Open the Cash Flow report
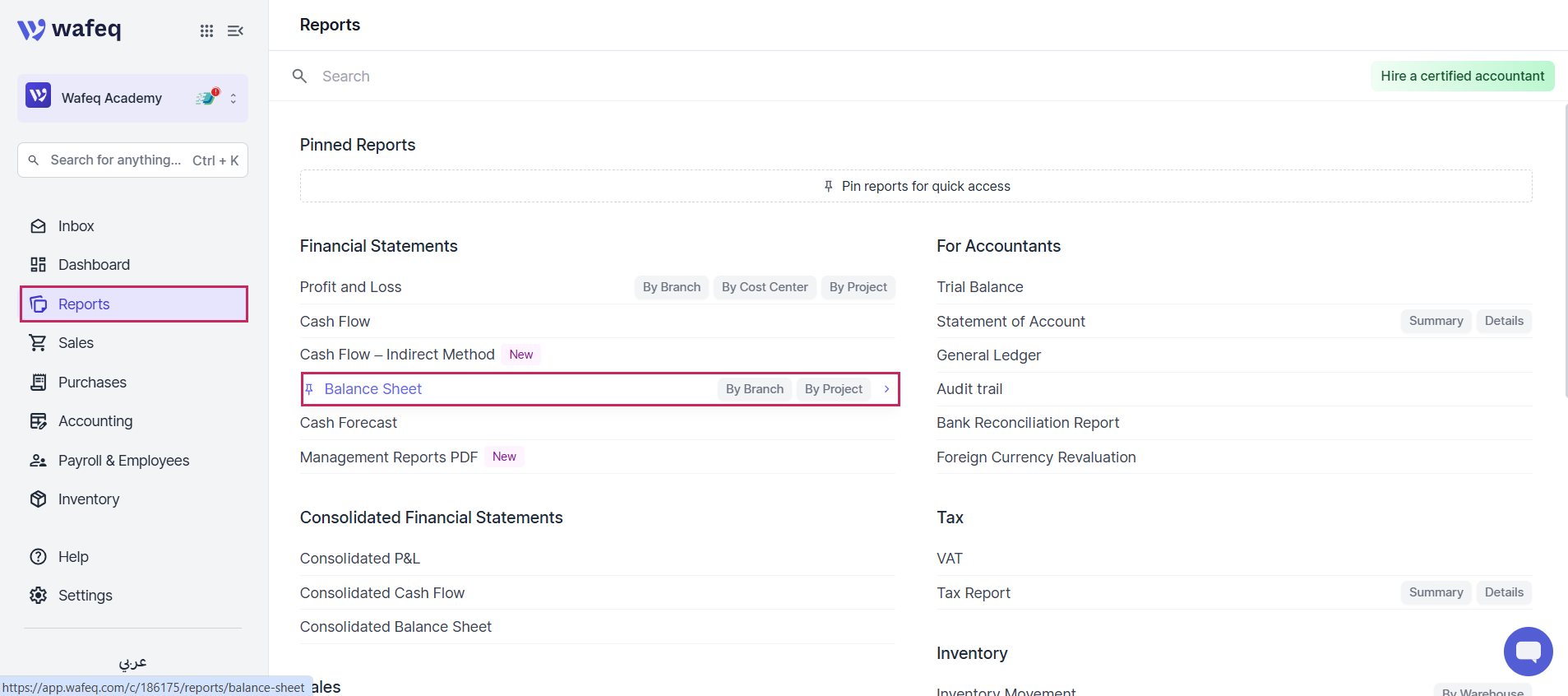This screenshot has height=696, width=1568. click(x=335, y=322)
